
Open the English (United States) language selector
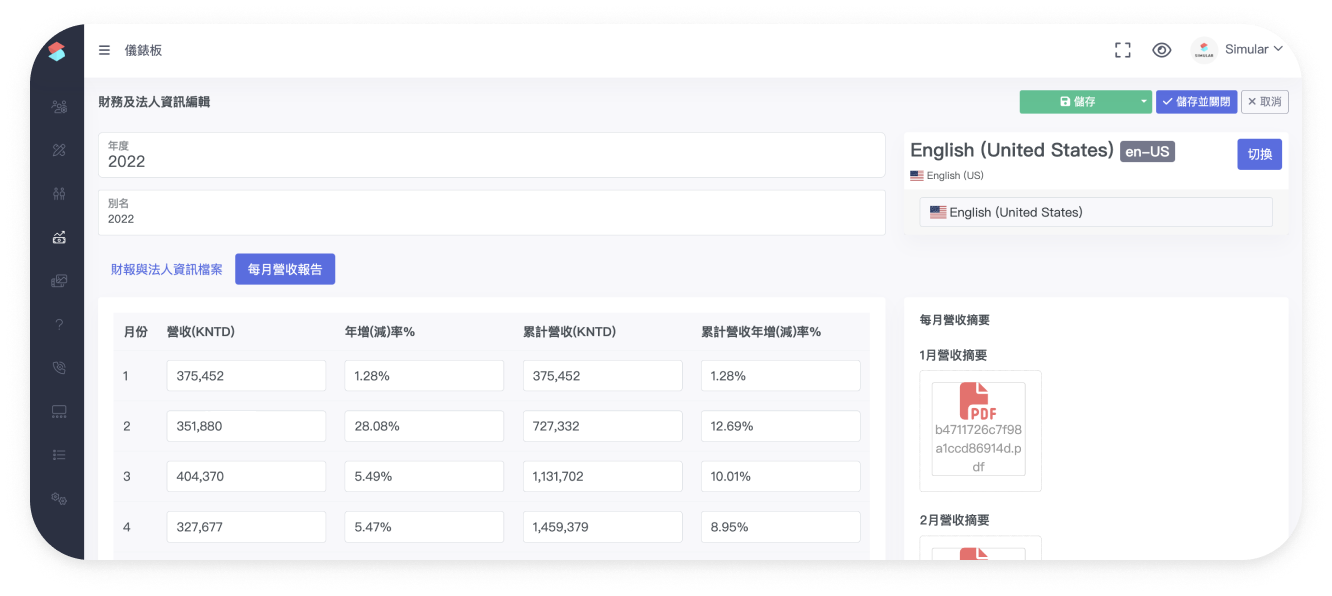(1095, 212)
